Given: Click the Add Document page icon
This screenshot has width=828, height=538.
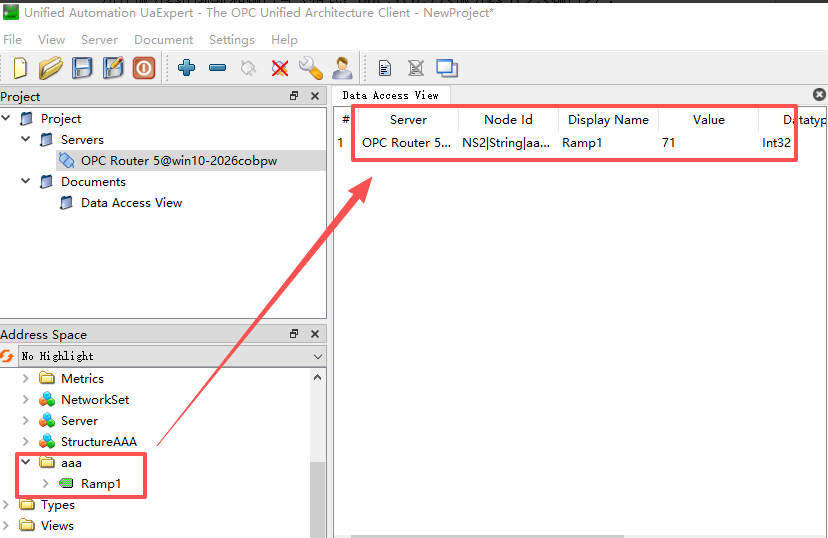Looking at the screenshot, I should click(x=385, y=68).
